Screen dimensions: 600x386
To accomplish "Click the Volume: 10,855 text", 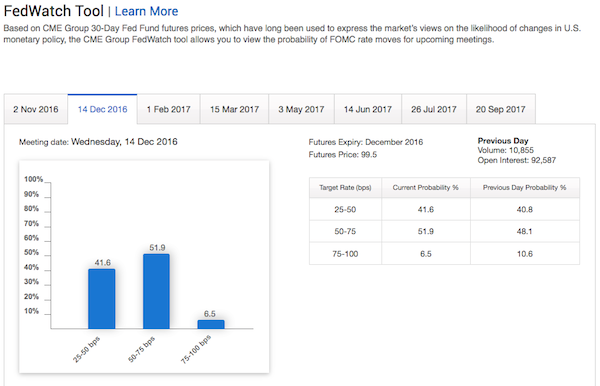I will point(505,150).
